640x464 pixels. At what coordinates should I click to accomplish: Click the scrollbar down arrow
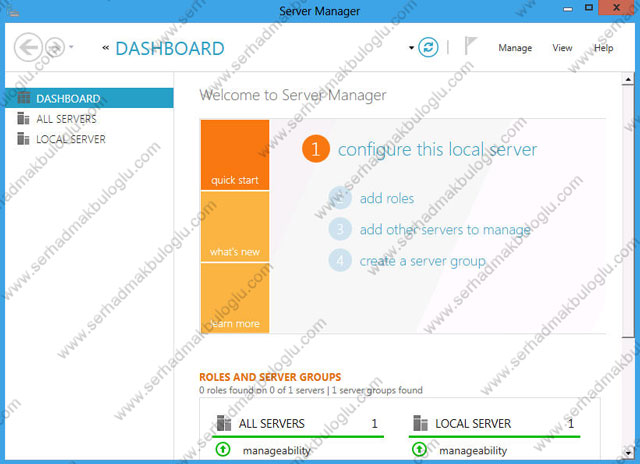pyautogui.click(x=628, y=453)
